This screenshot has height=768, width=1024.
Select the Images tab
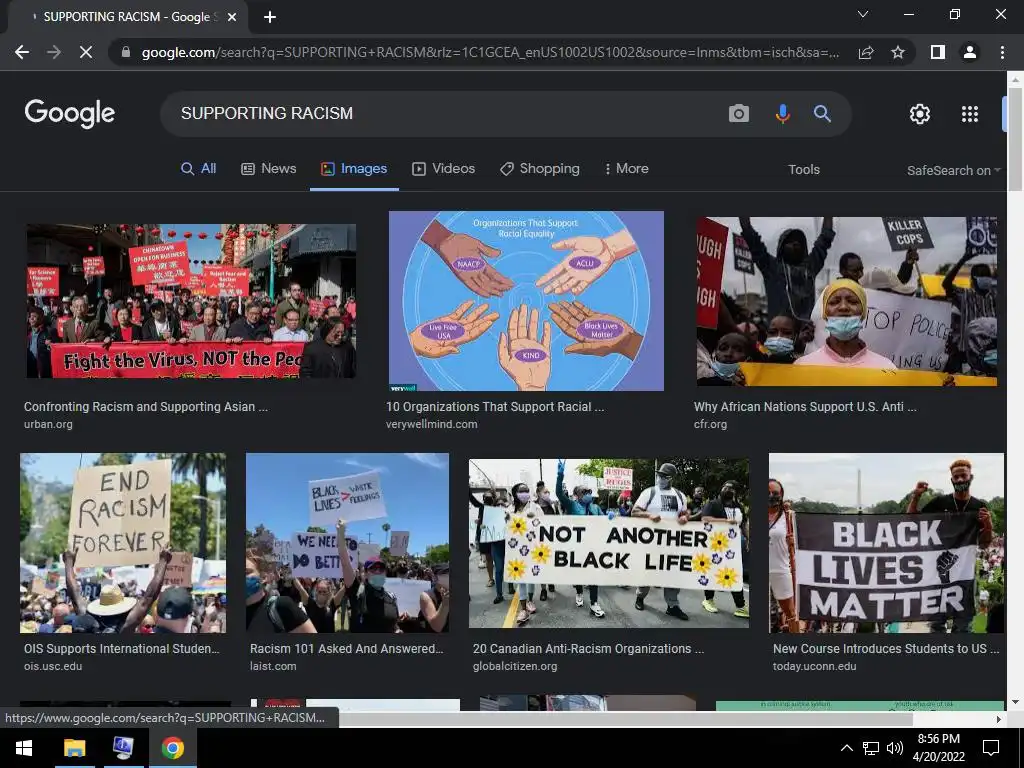(354, 168)
